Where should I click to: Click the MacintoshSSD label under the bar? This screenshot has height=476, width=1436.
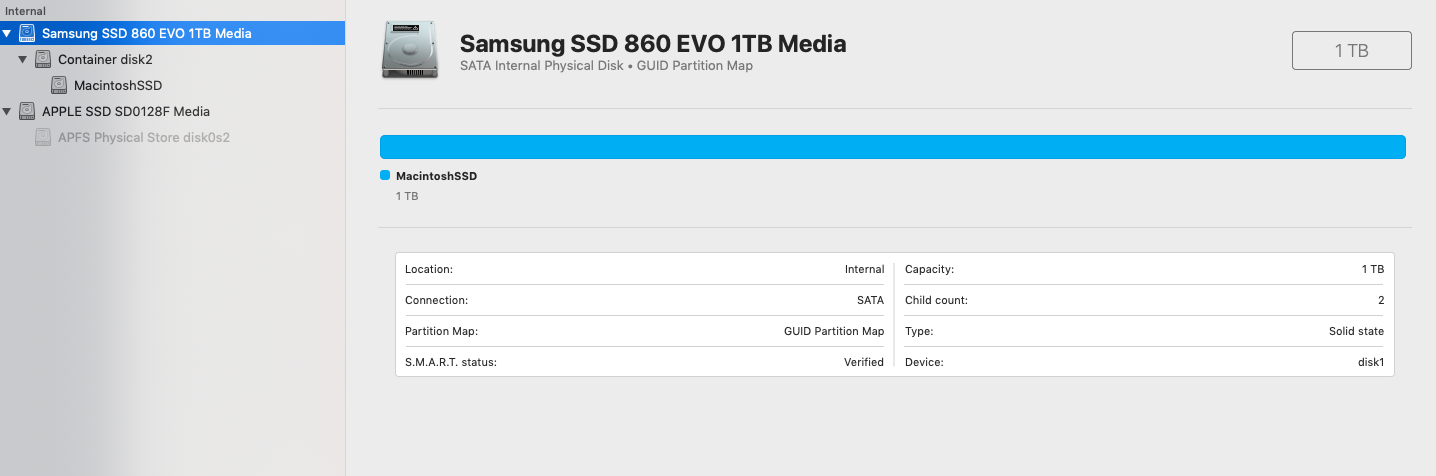click(436, 175)
